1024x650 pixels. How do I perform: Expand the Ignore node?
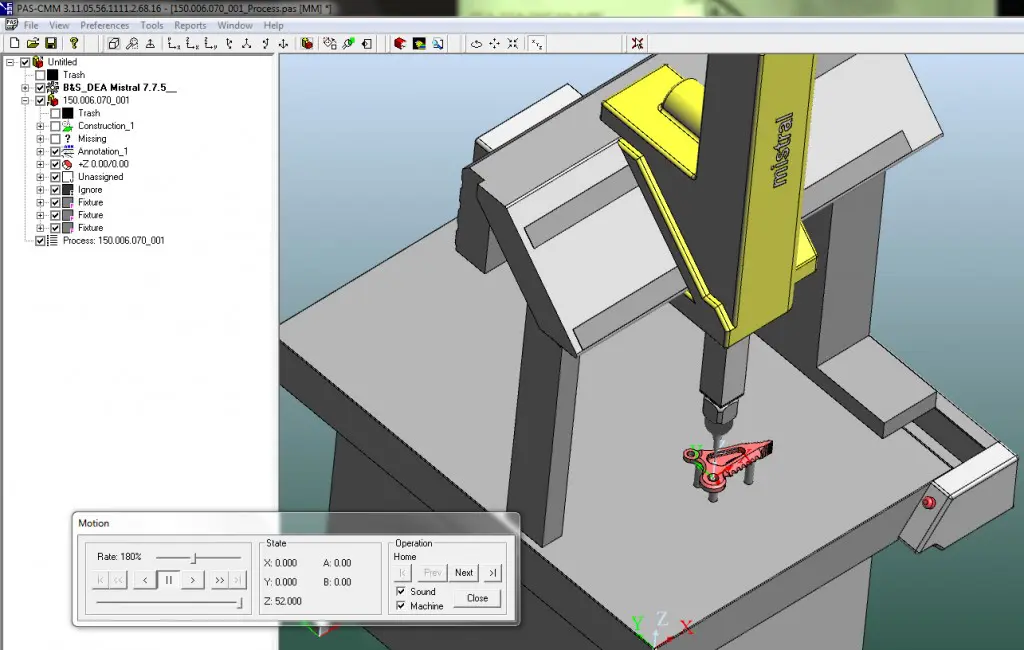[x=40, y=189]
